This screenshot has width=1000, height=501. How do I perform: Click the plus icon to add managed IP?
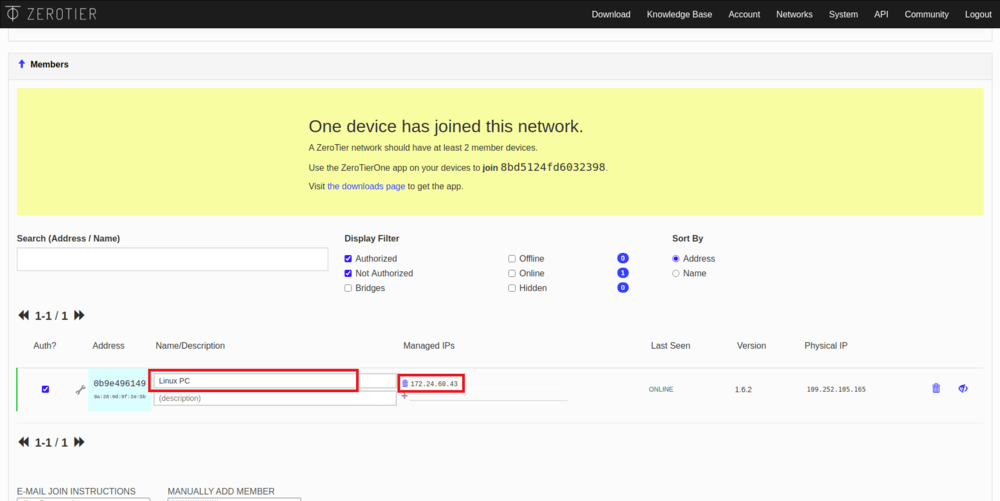coord(405,397)
